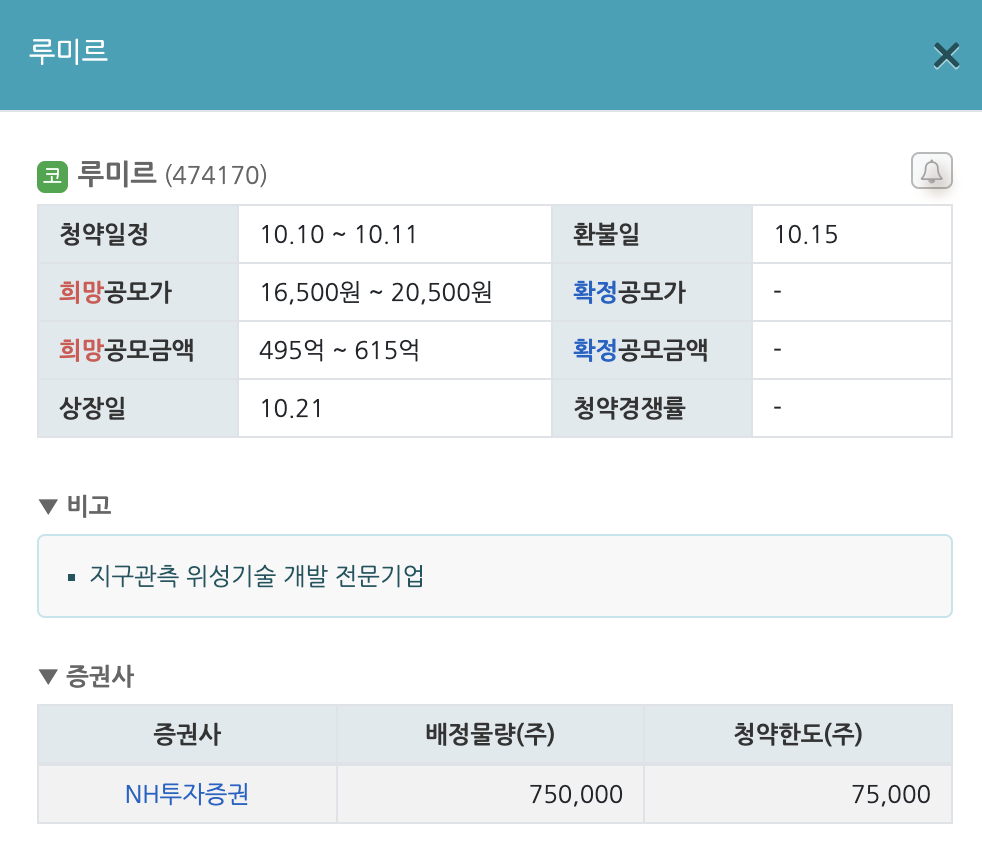Screen dimensions: 982x844
Task: Click the 희망공모금액 label
Action: [127, 350]
